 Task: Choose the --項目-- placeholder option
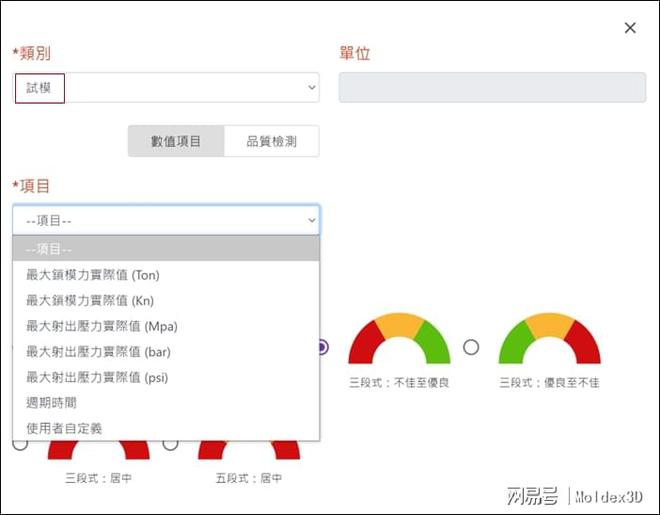[166, 249]
